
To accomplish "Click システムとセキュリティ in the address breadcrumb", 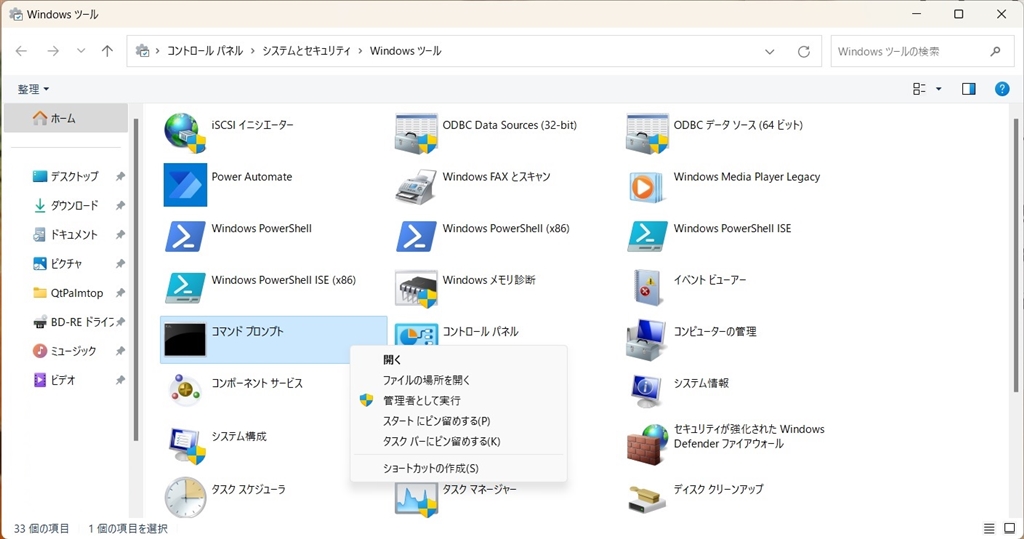I will pyautogui.click(x=306, y=51).
